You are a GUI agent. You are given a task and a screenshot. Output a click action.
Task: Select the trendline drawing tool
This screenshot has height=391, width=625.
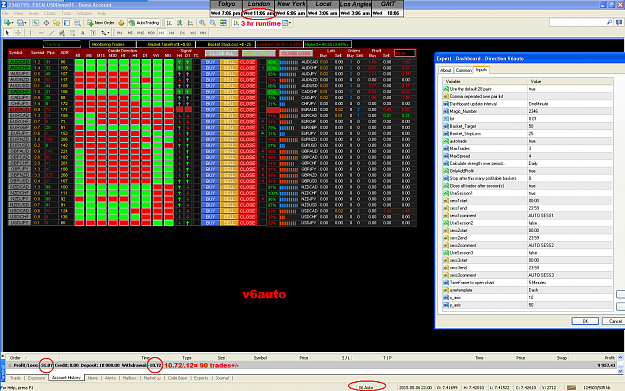point(51,33)
